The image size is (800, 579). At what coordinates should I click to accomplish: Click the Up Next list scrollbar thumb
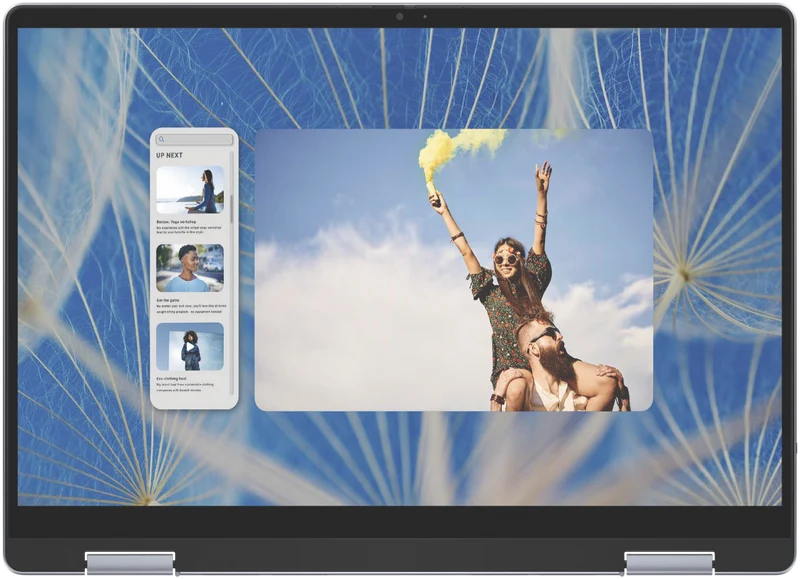(232, 209)
